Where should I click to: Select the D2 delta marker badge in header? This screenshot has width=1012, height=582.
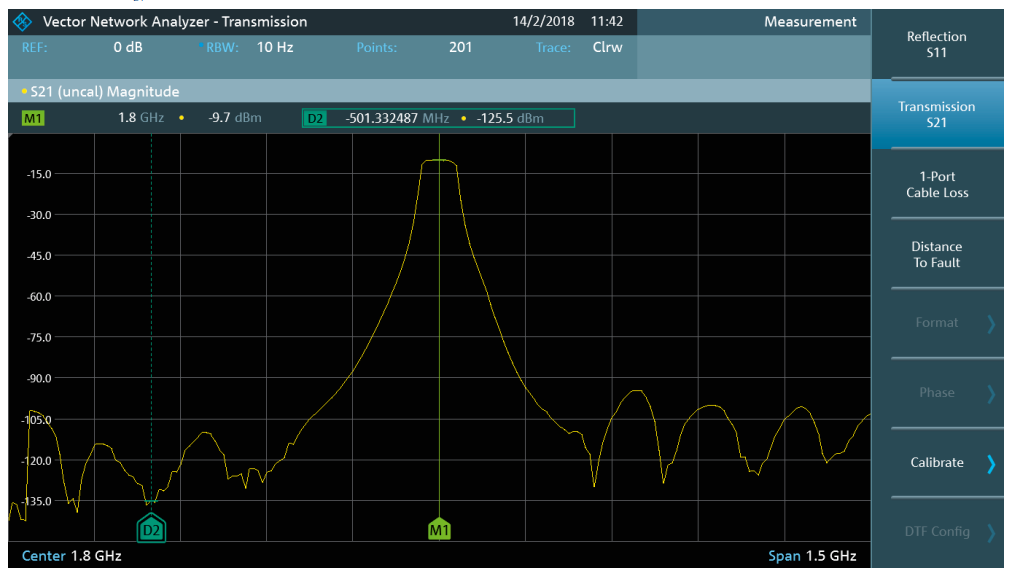tap(315, 118)
